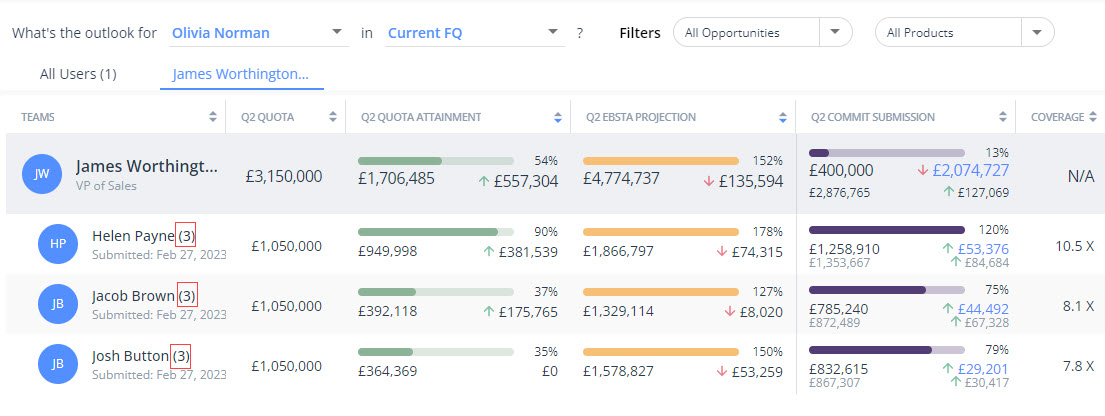The width and height of the screenshot is (1105, 416).
Task: Select the James Worthington tab
Action: point(241,74)
